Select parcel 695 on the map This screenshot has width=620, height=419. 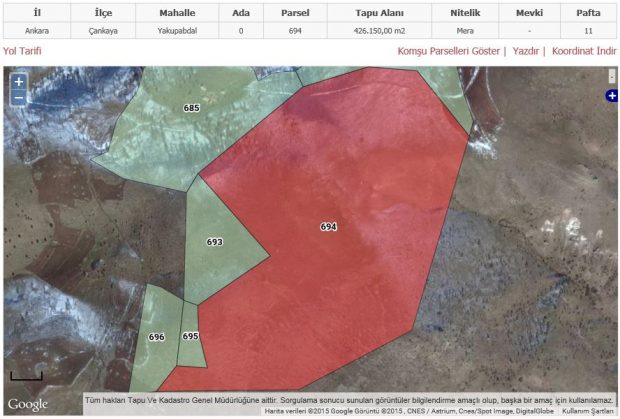(190, 336)
